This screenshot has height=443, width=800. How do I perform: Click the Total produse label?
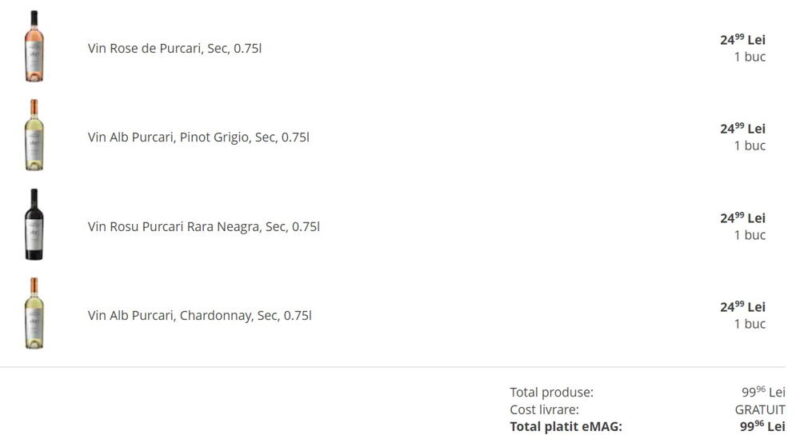tap(552, 392)
